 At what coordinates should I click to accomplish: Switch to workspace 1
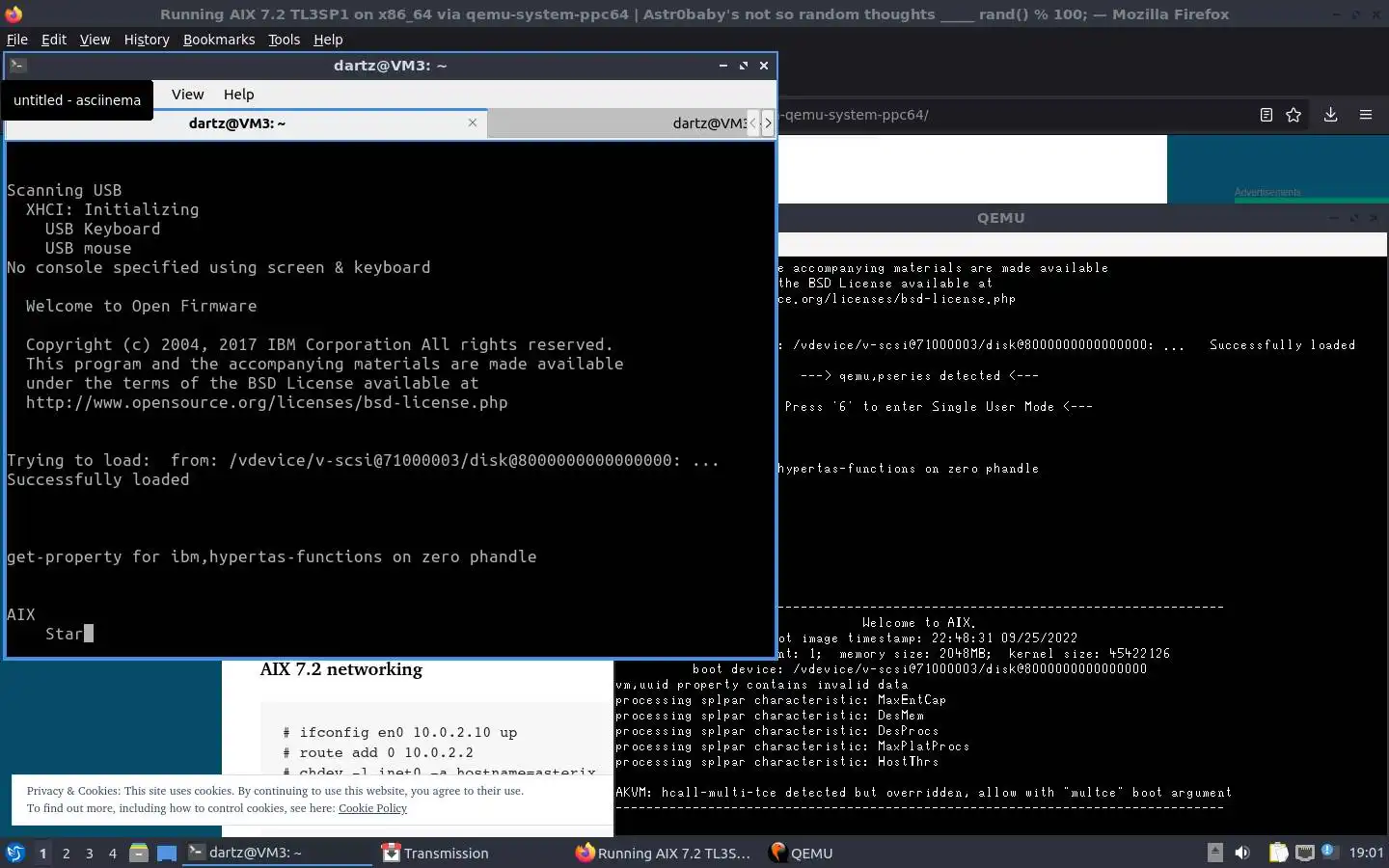tap(42, 853)
